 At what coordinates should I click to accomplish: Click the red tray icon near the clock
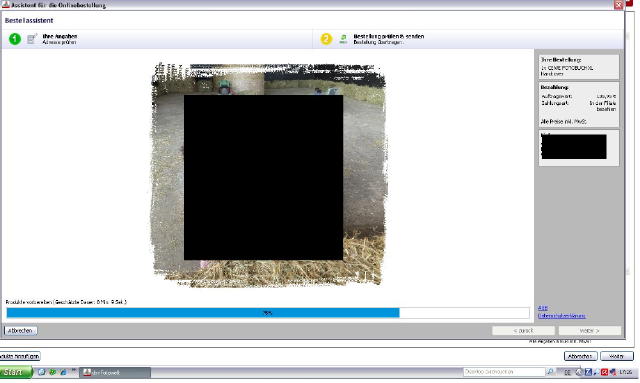point(604,372)
